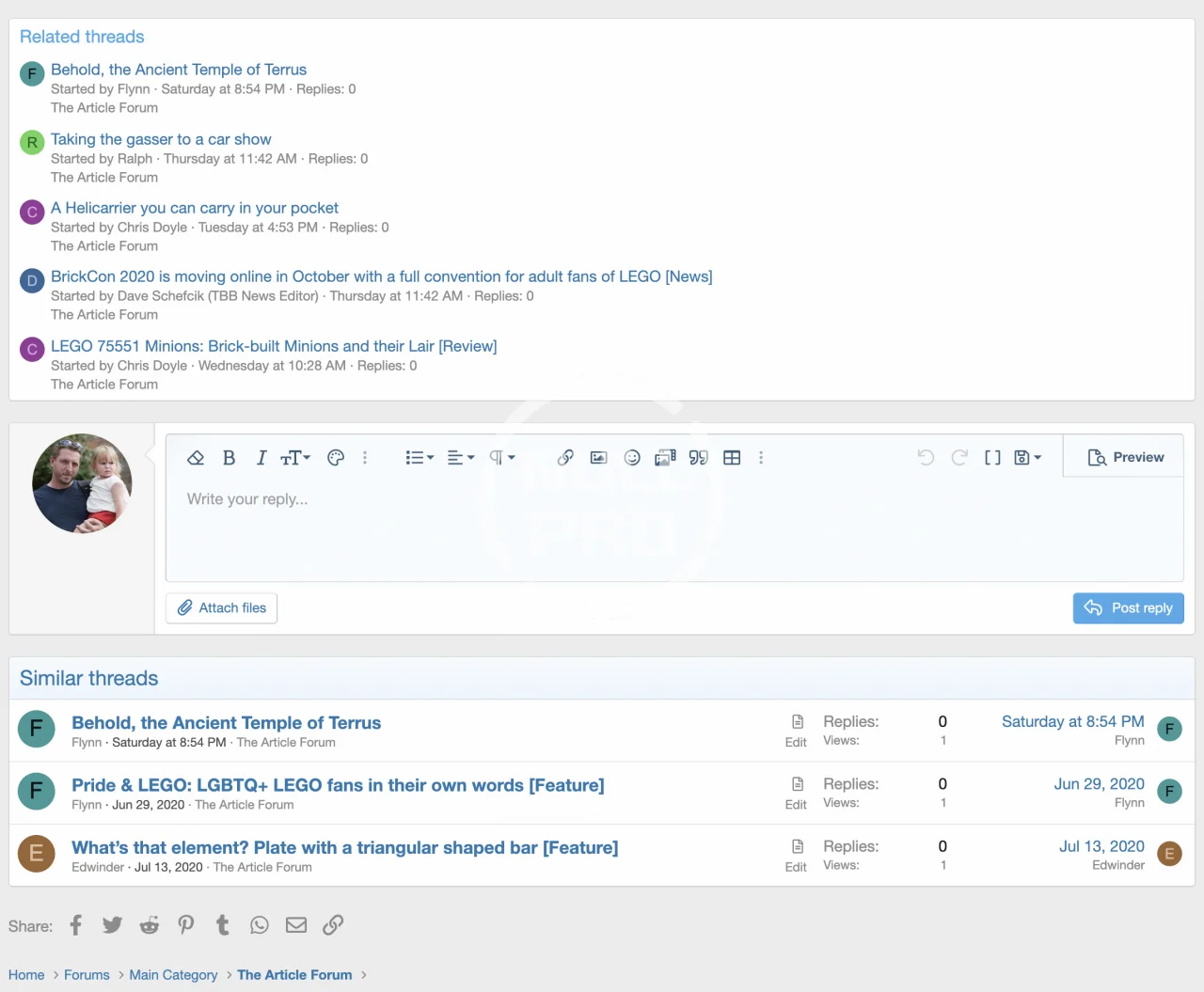Expand the list options dropdown
Screen dimensions: 1204x992
(420, 458)
